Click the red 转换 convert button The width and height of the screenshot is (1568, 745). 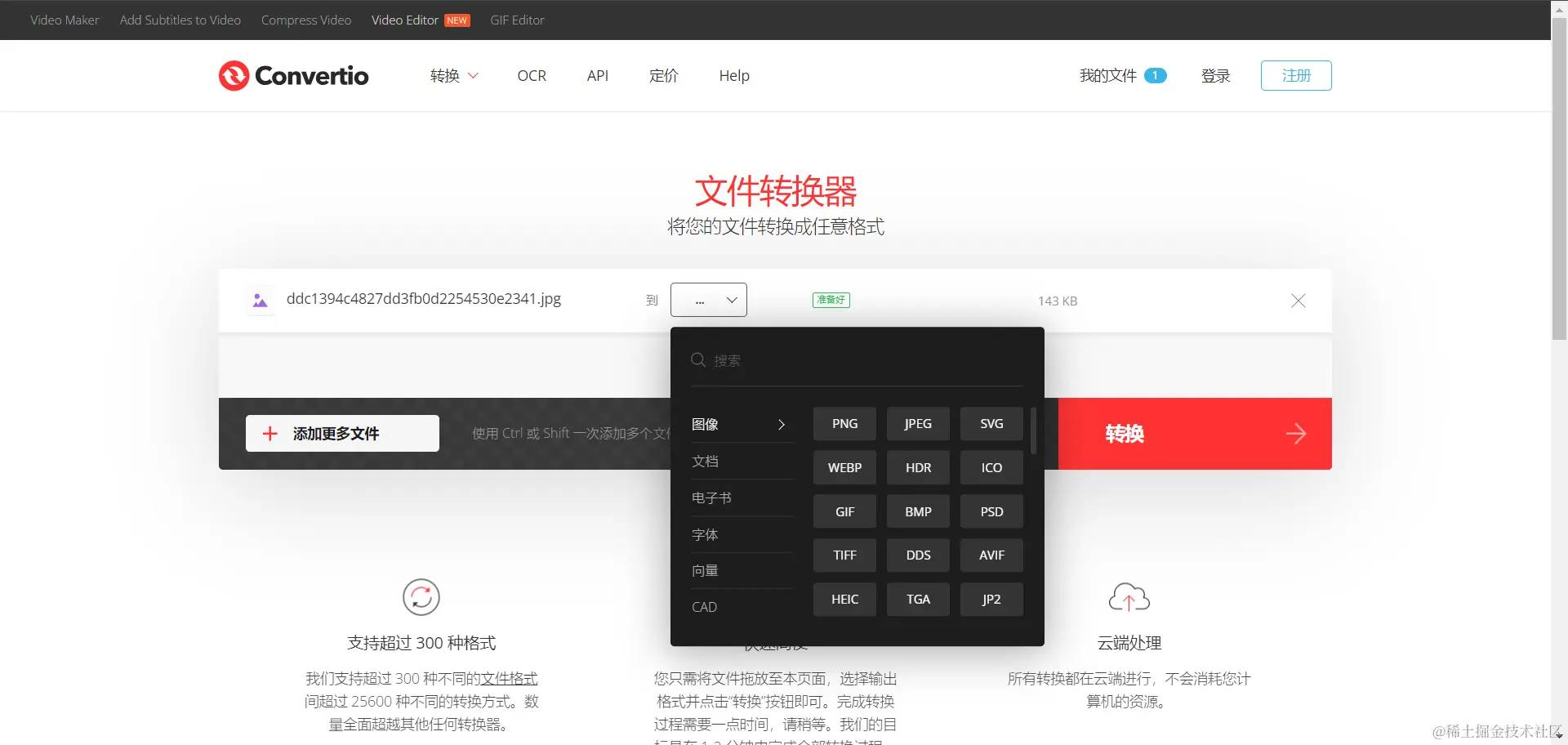tap(1194, 434)
